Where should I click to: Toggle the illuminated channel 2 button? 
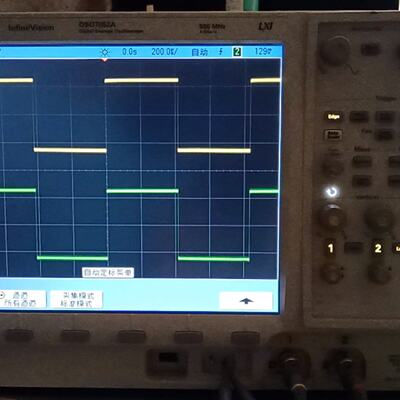[x=378, y=248]
